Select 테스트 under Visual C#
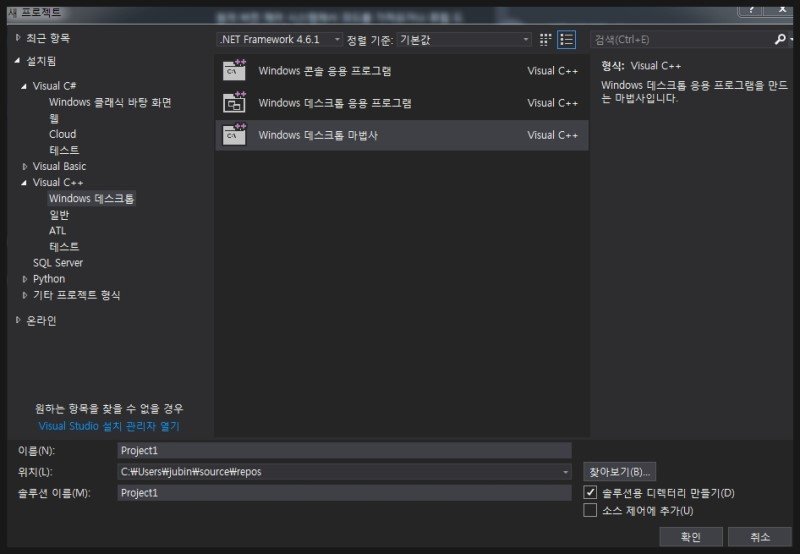Screen dimensions: 800x554 [64, 150]
